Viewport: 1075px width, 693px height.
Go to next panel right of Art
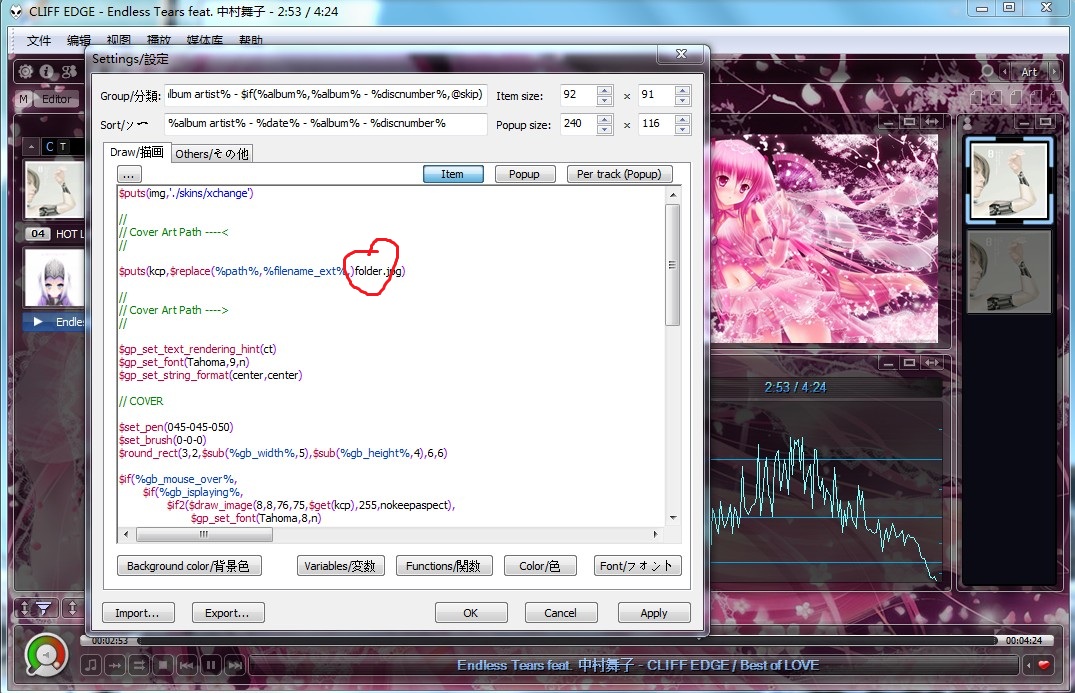click(x=1054, y=71)
